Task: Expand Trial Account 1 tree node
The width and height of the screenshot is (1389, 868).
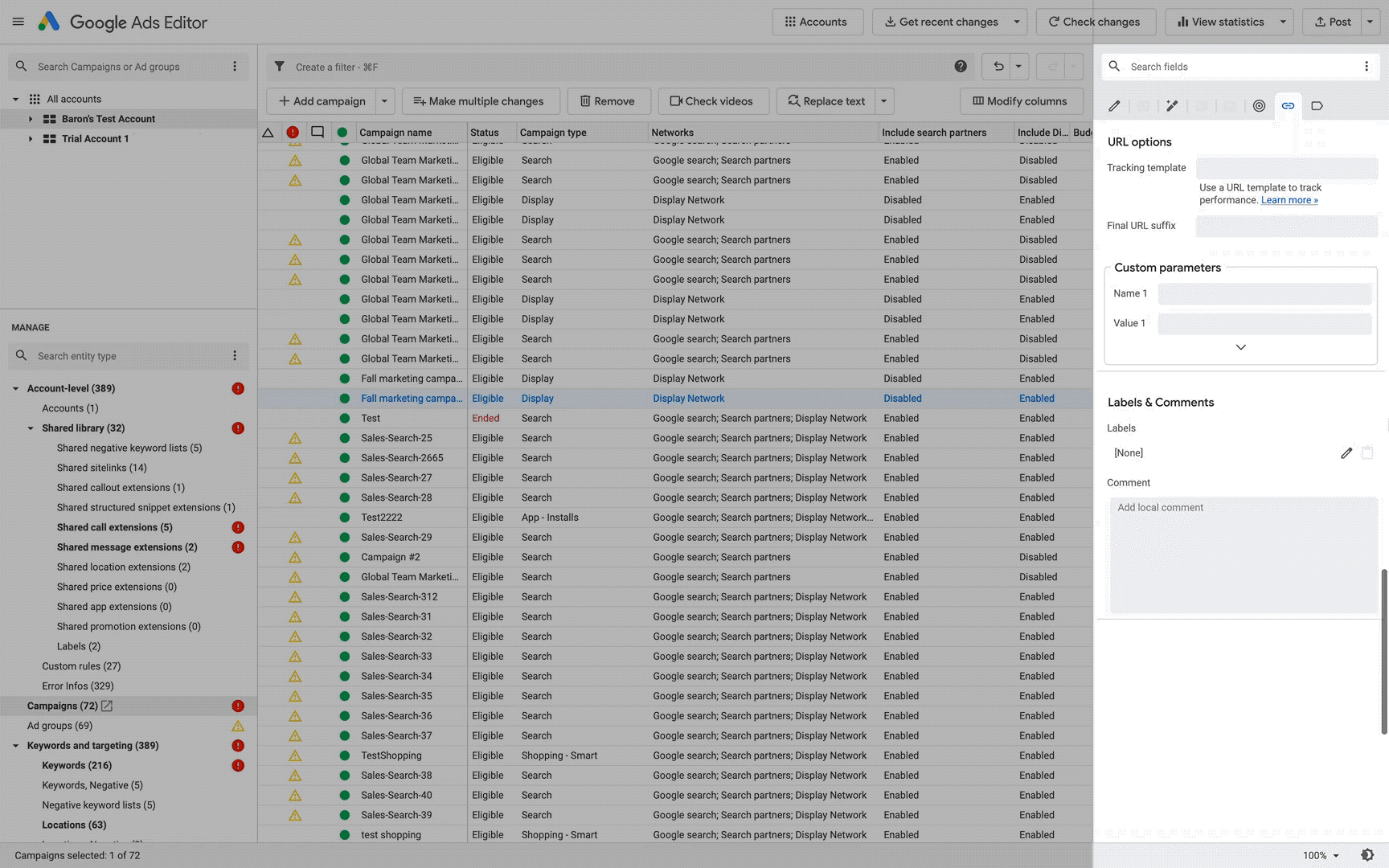Action: pyautogui.click(x=31, y=139)
